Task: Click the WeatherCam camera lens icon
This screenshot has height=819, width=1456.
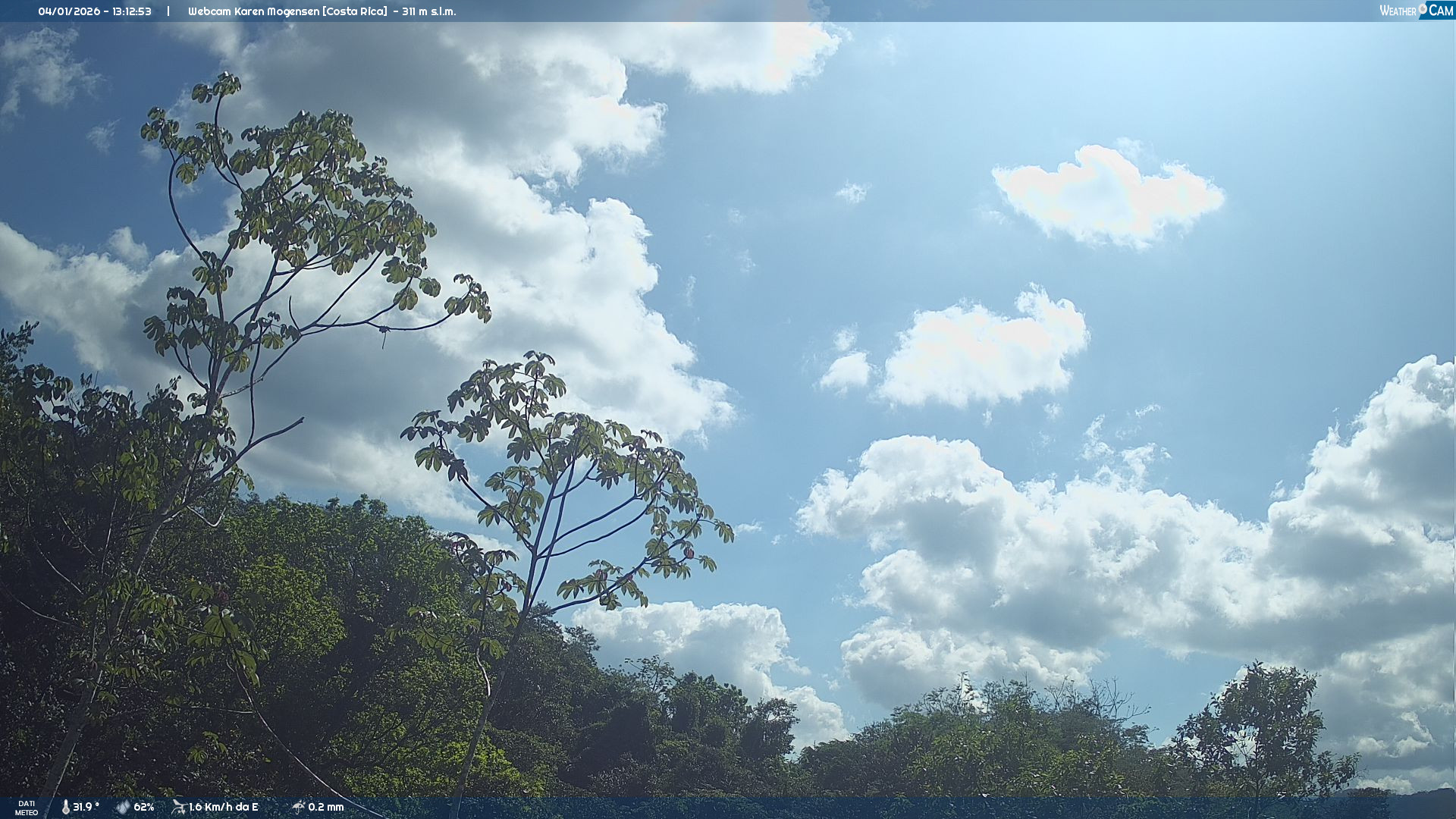Action: click(x=1423, y=8)
